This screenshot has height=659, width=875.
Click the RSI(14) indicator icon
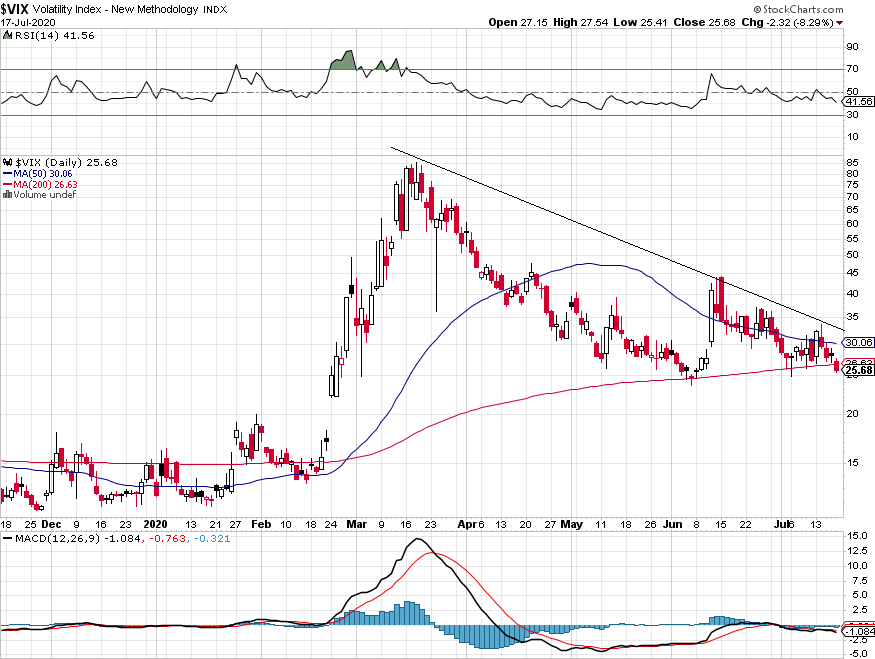pos(7,35)
